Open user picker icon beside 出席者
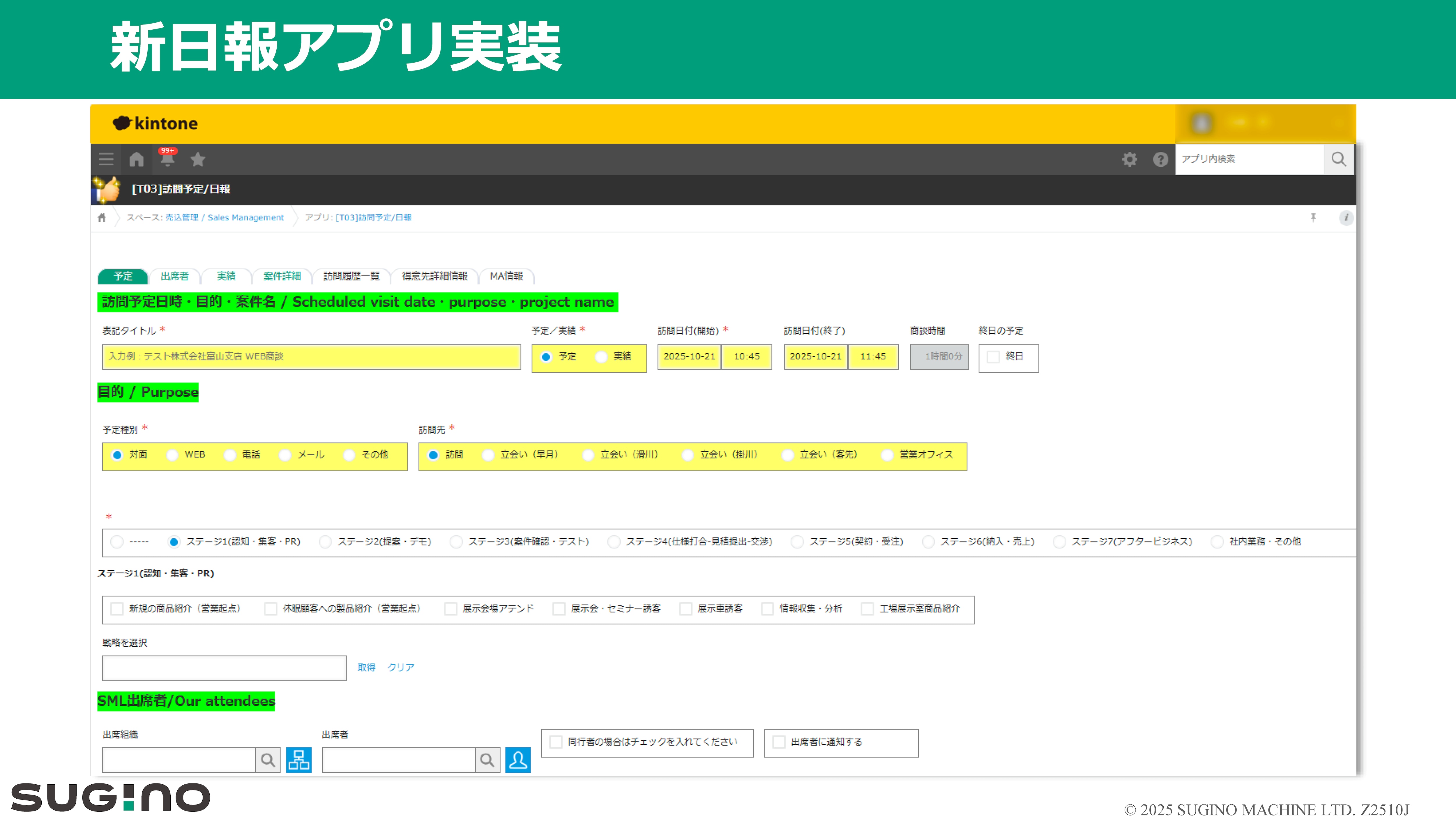 (x=518, y=760)
